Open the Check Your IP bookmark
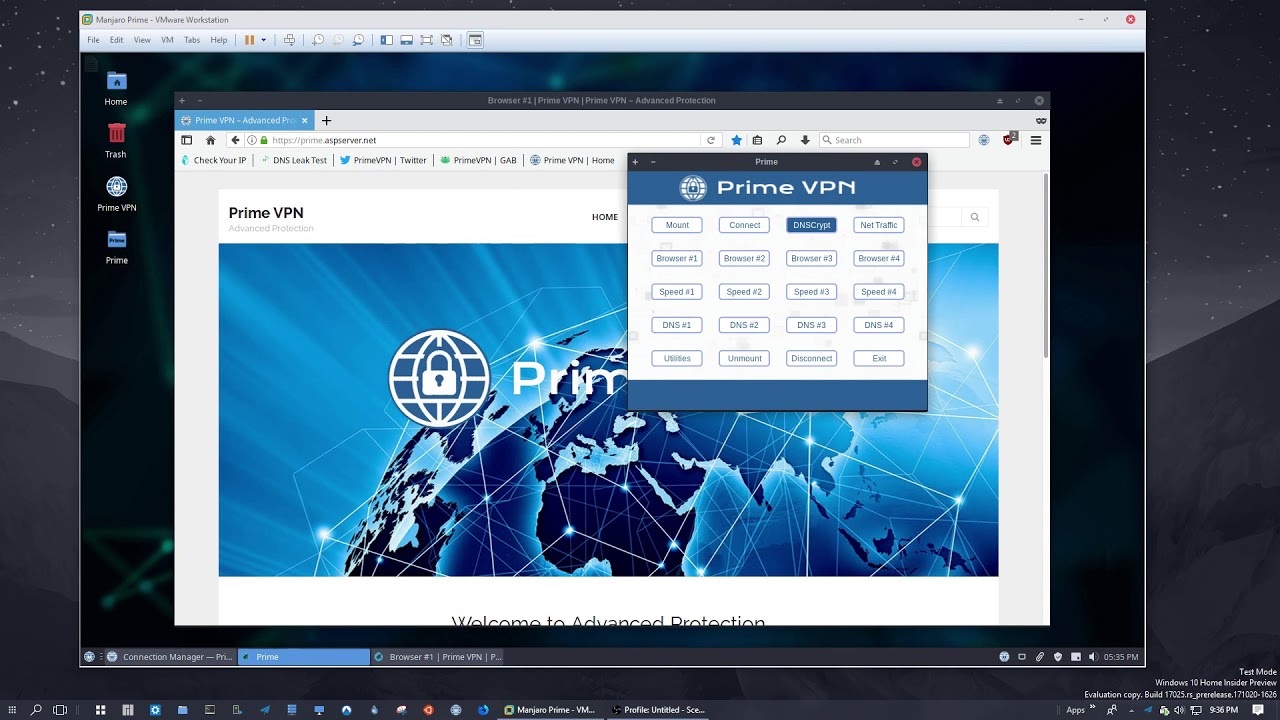1280x720 pixels. point(213,160)
